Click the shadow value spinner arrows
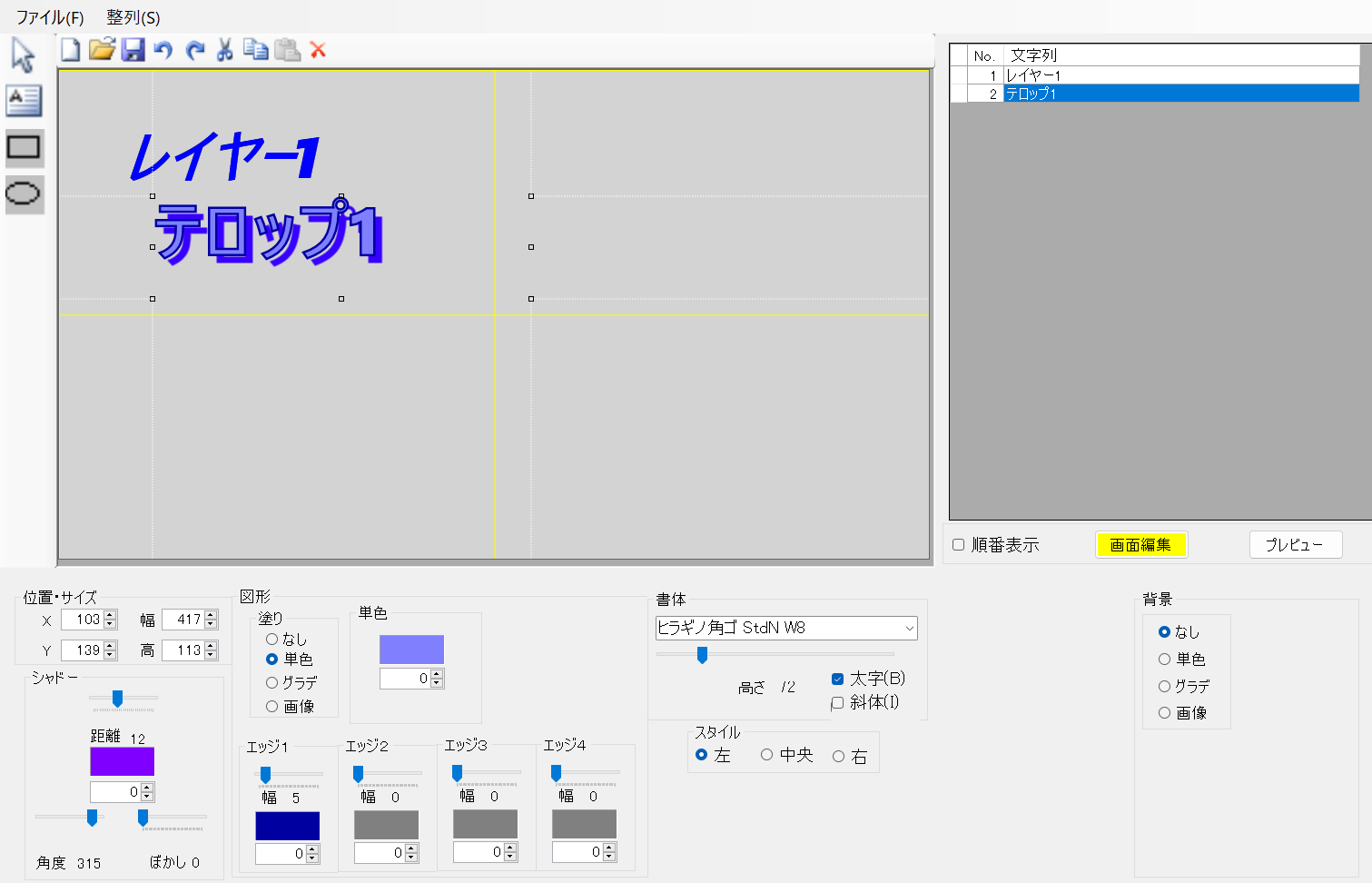 click(147, 792)
